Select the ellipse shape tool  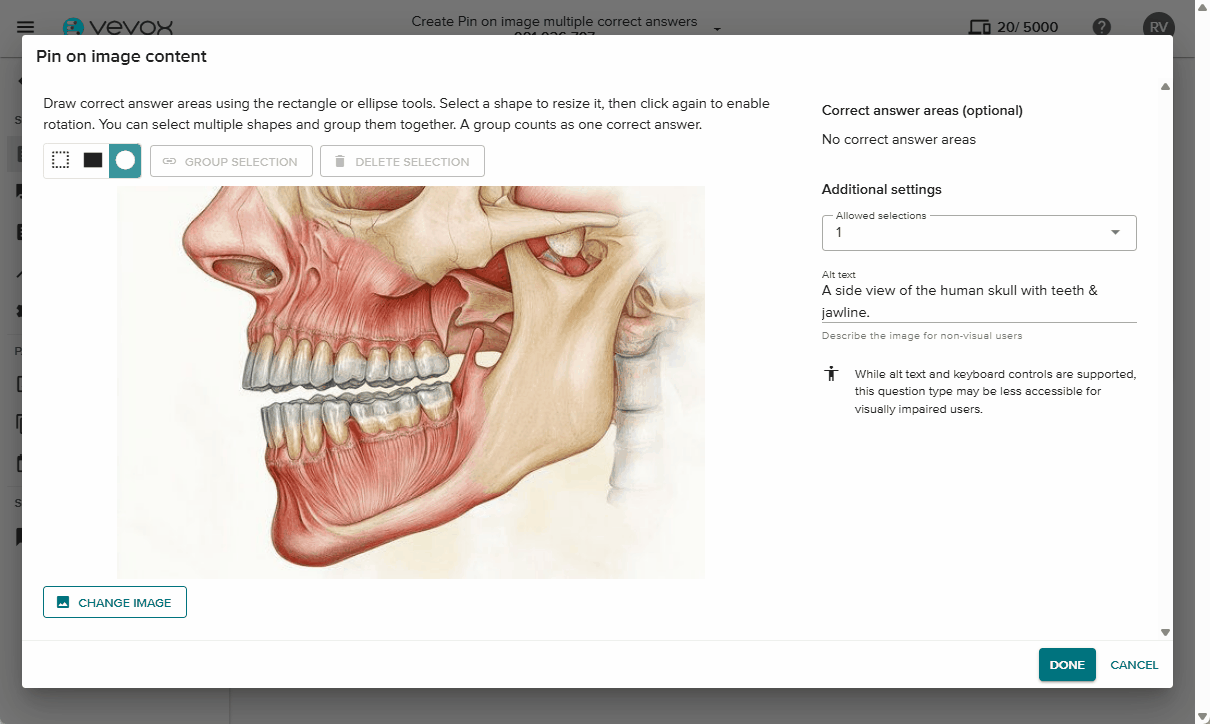(123, 158)
